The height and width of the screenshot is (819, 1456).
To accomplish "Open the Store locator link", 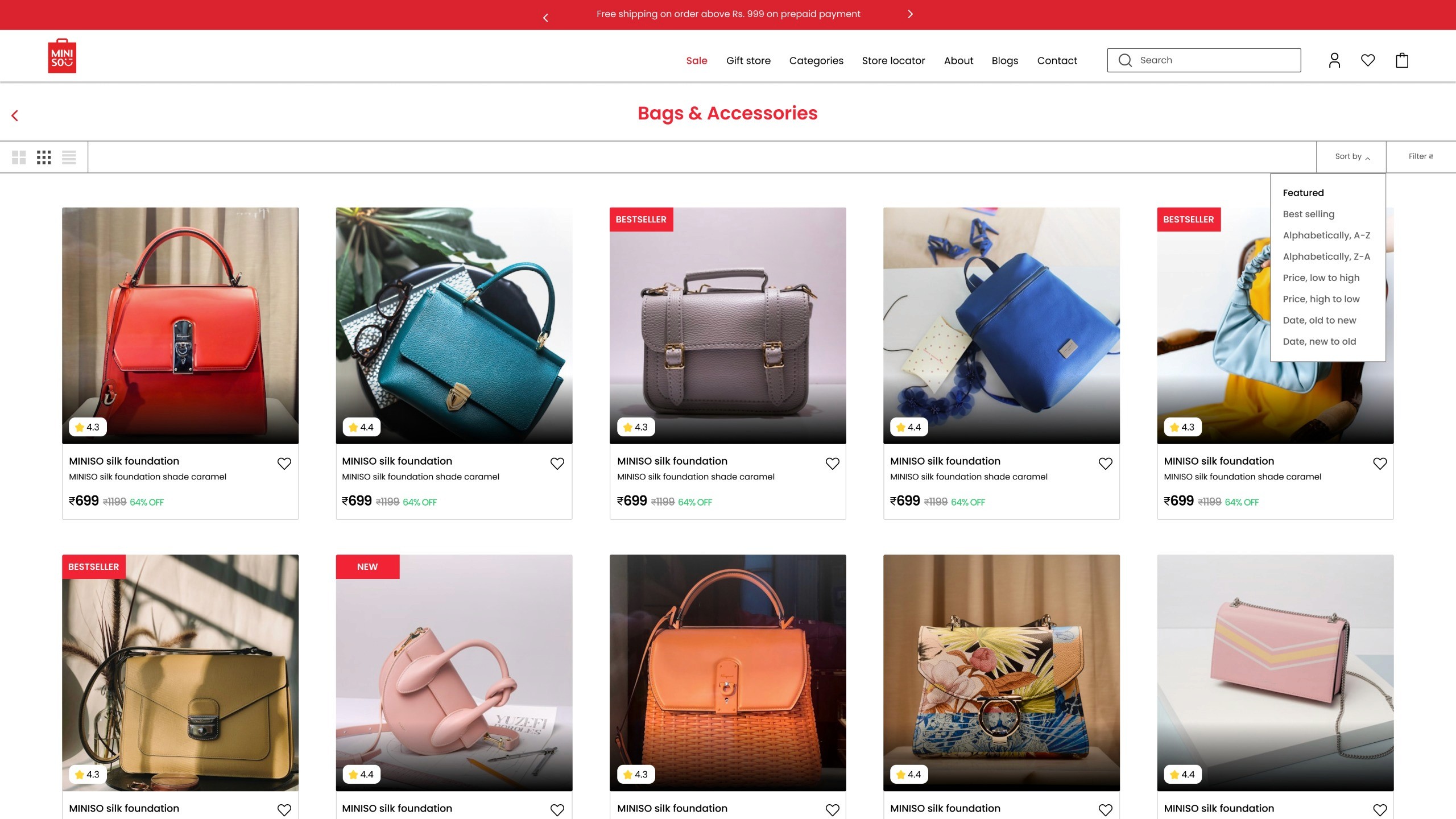I will pyautogui.click(x=894, y=61).
